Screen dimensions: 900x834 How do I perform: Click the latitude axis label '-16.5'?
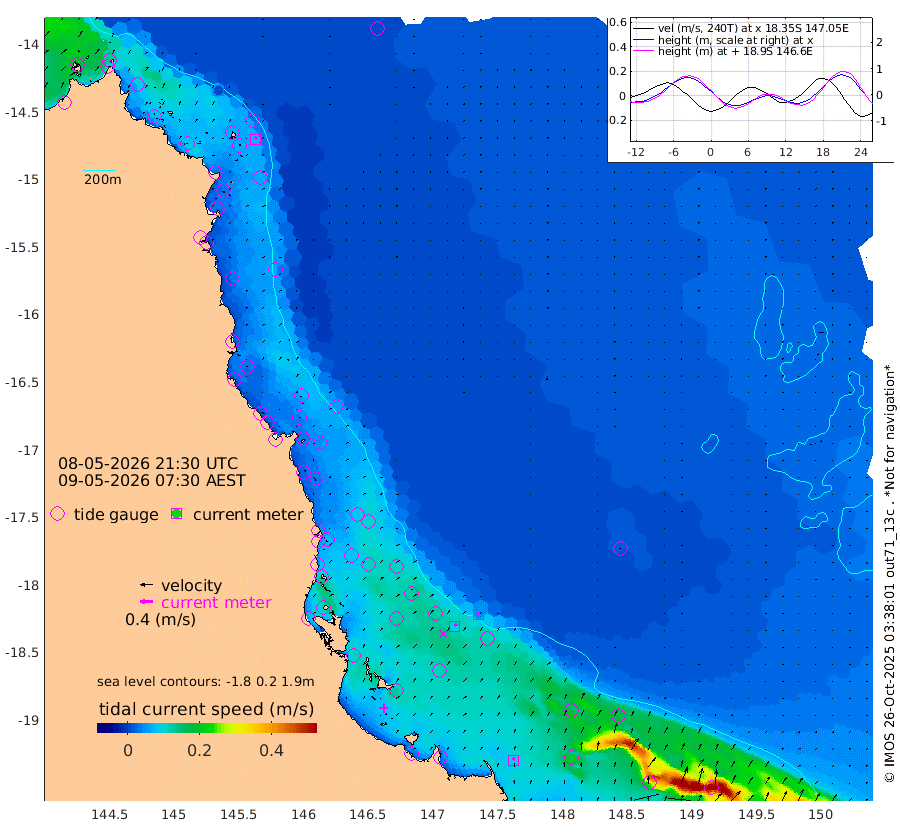[x=22, y=382]
